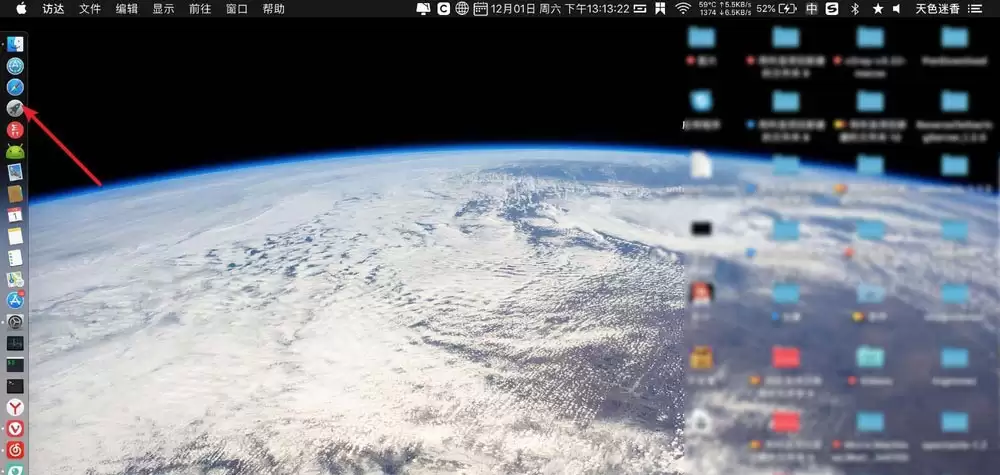
Task: Select the teal folder on the desktop
Action: tap(871, 357)
